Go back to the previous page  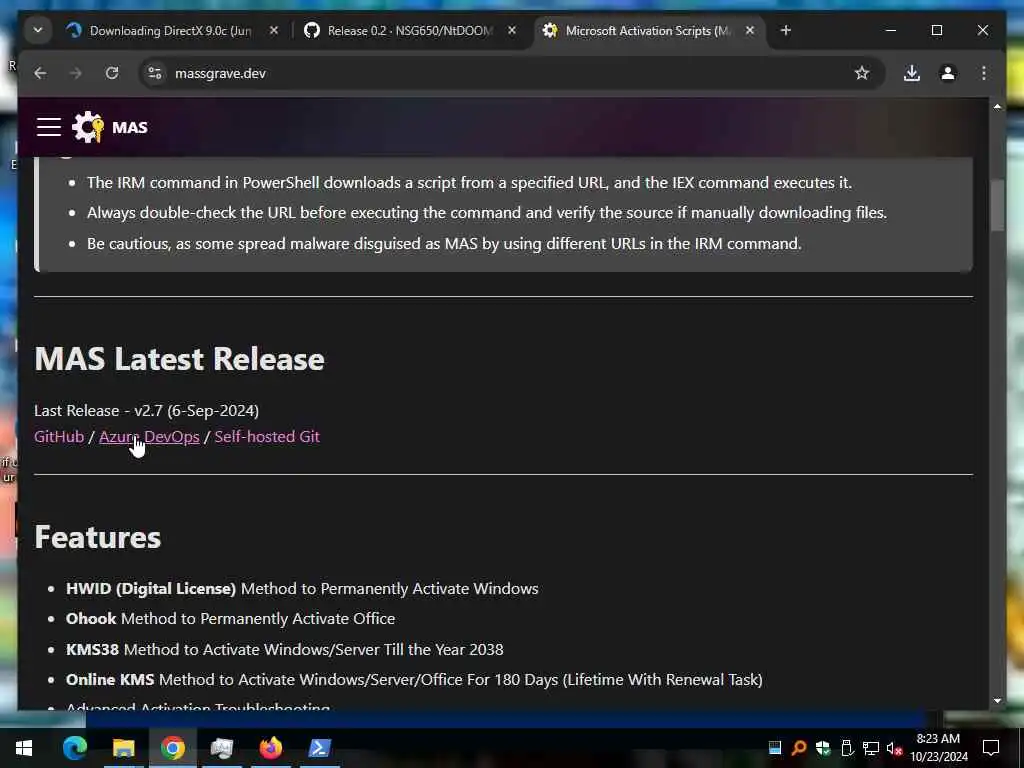tap(40, 73)
